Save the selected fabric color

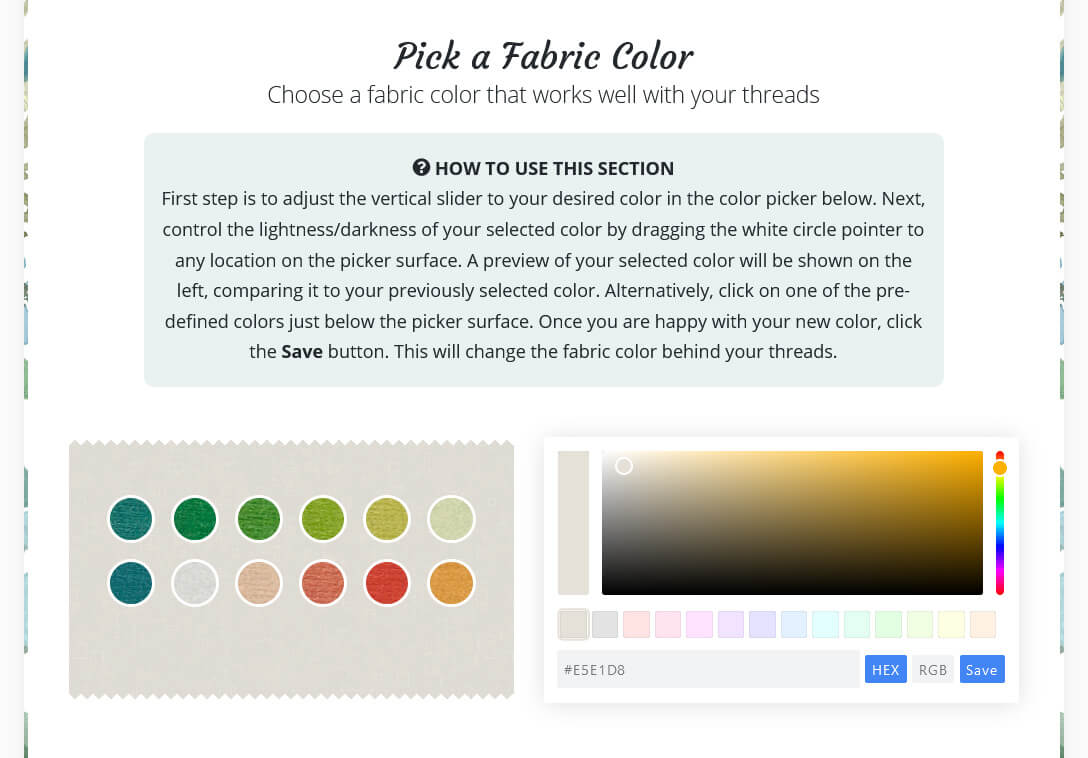coord(982,669)
